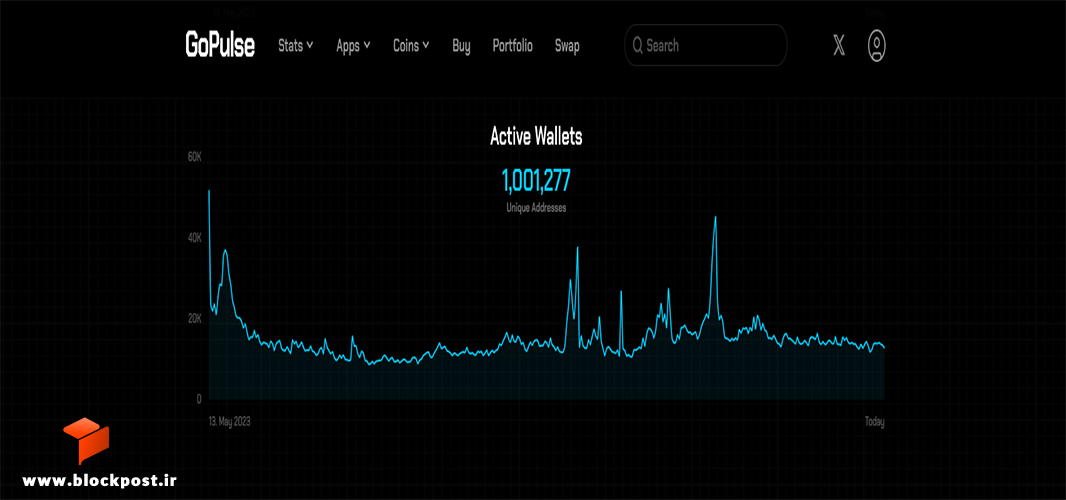Open the Coins dropdown menu

coord(411,46)
